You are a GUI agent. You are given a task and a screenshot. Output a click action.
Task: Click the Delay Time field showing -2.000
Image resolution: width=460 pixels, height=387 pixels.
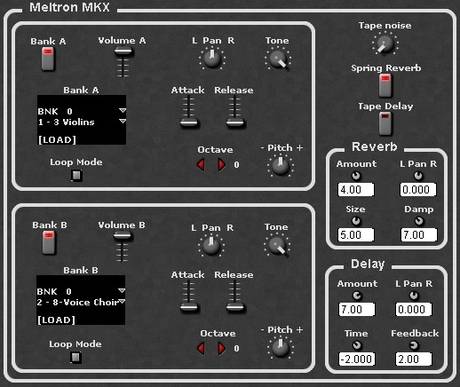[x=357, y=359]
